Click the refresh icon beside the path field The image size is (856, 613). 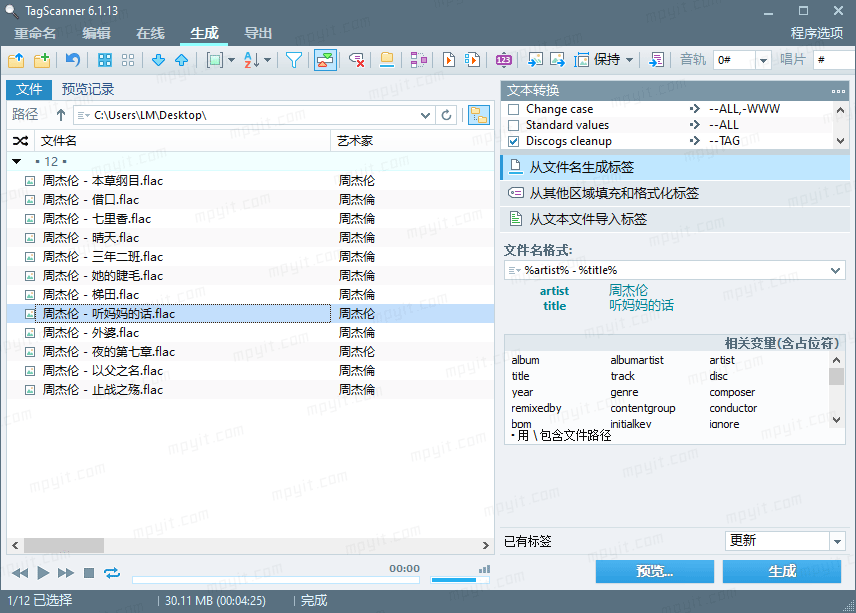[447, 115]
